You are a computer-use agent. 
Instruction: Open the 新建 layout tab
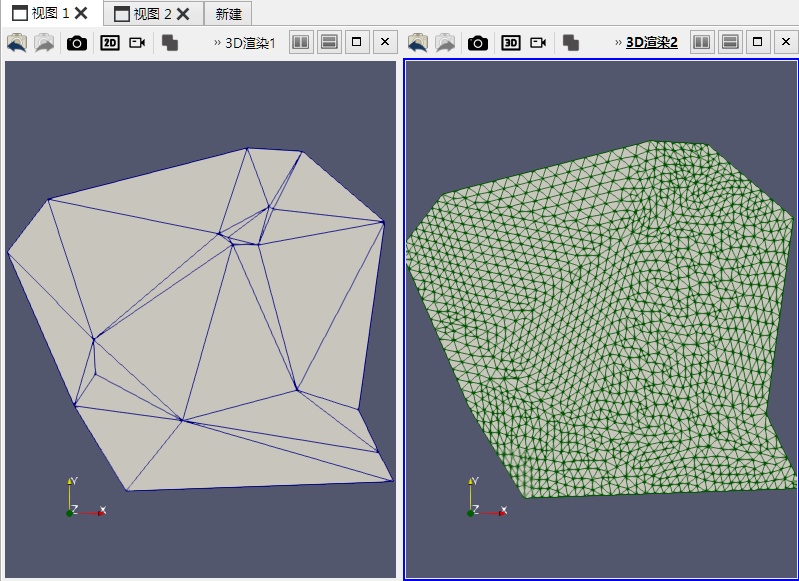tap(228, 14)
